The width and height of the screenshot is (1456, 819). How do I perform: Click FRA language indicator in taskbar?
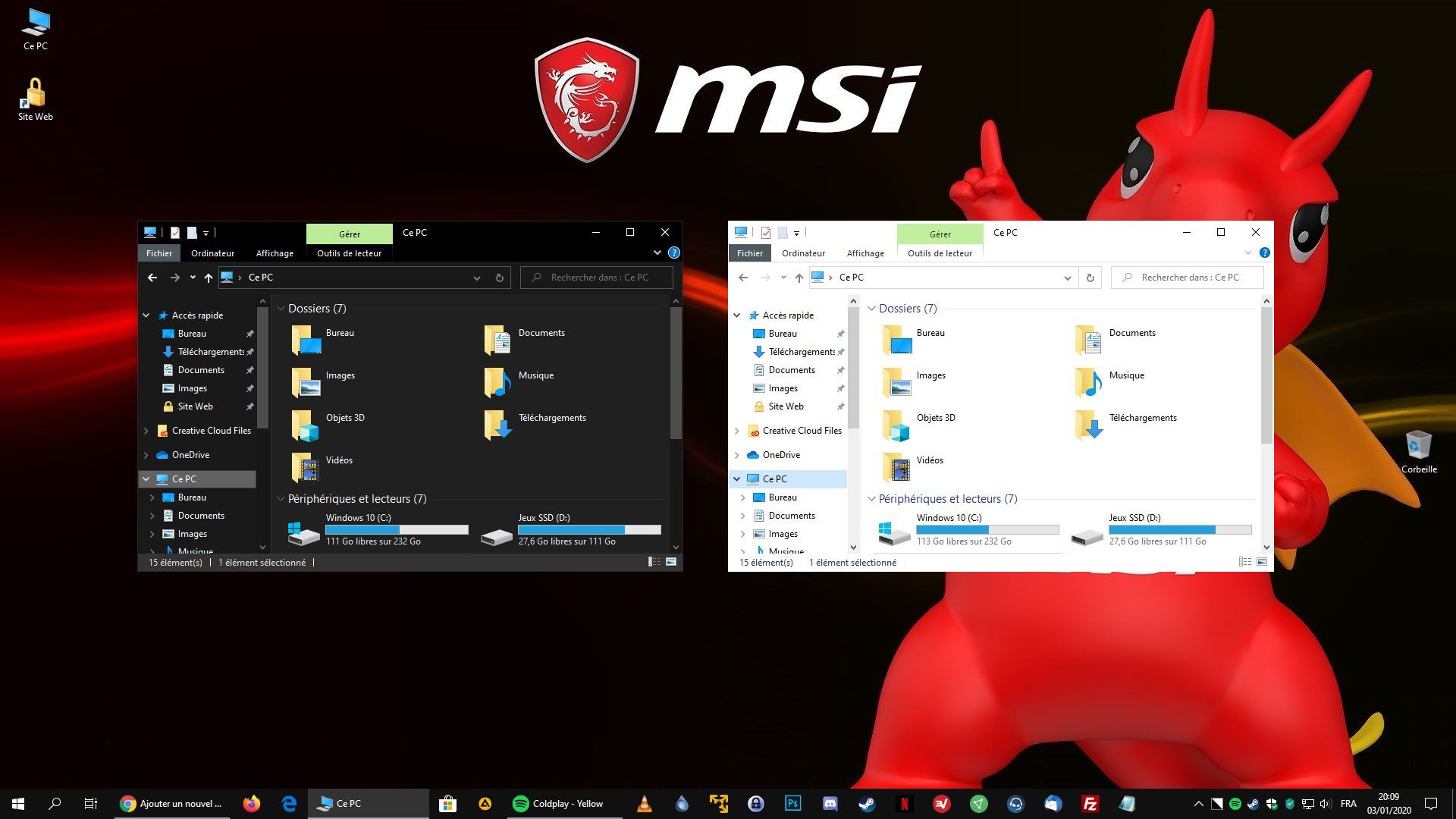pos(1348,804)
